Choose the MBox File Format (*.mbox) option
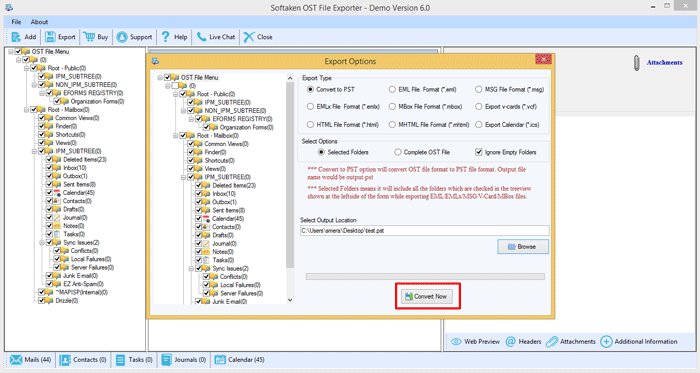This screenshot has height=373, width=700. click(392, 107)
